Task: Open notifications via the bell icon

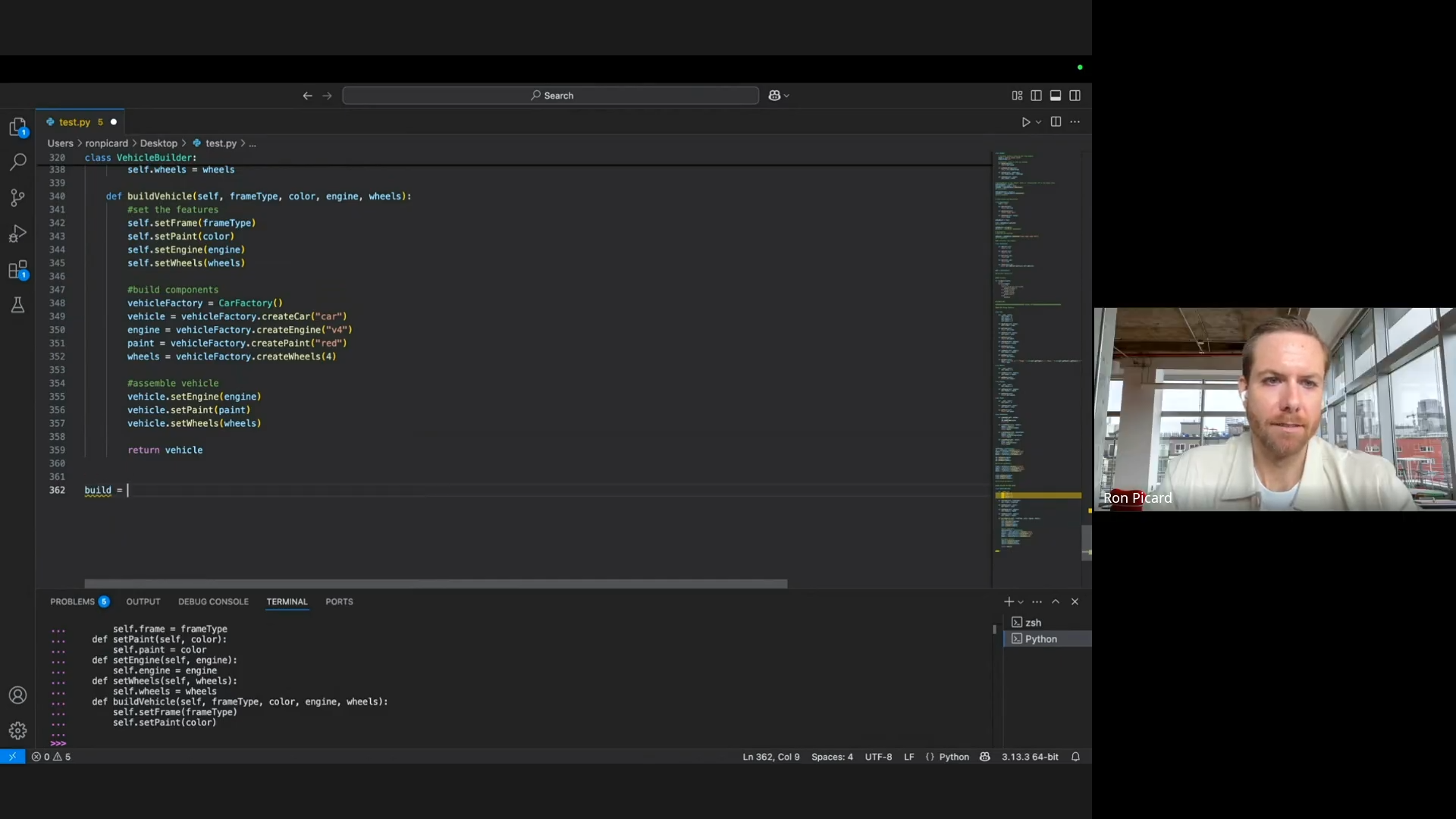Action: [1075, 756]
